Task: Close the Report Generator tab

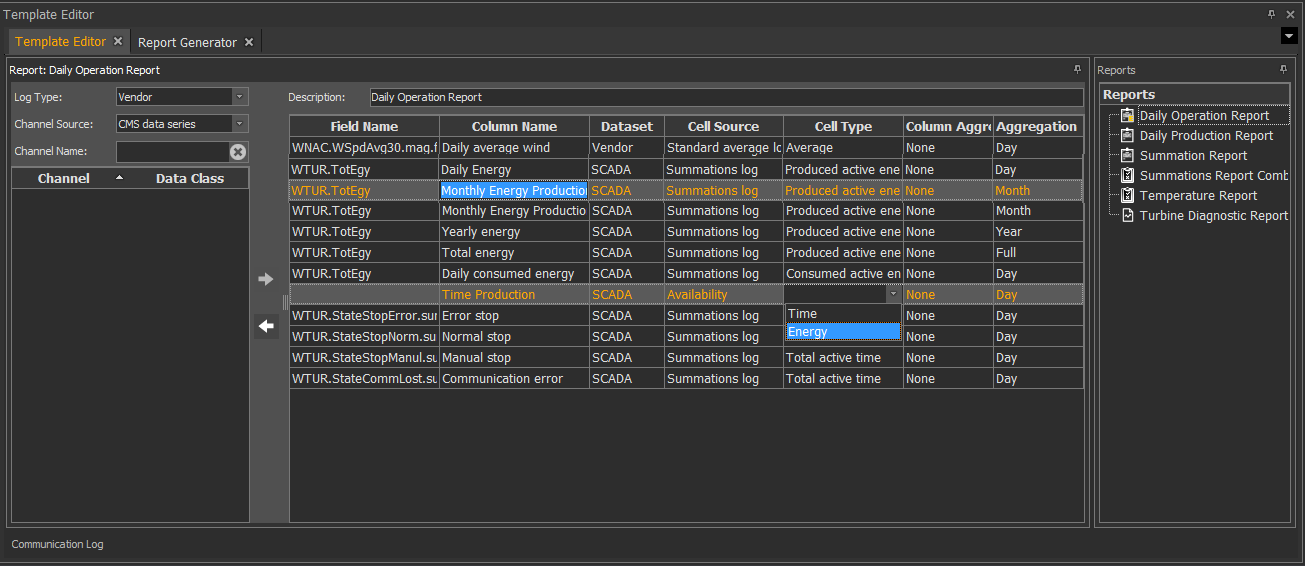Action: pos(249,42)
